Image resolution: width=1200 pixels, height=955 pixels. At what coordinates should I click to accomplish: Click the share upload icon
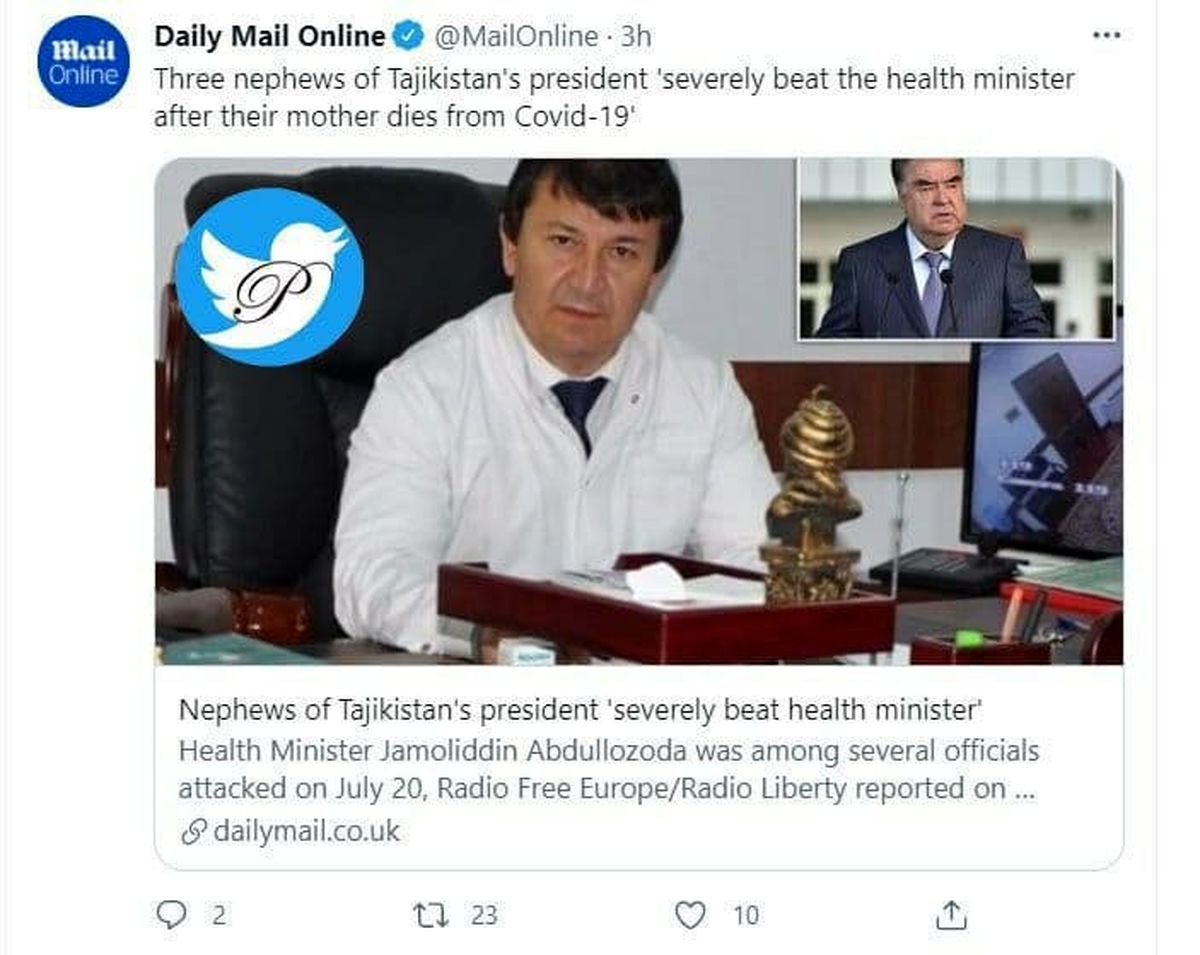click(952, 914)
